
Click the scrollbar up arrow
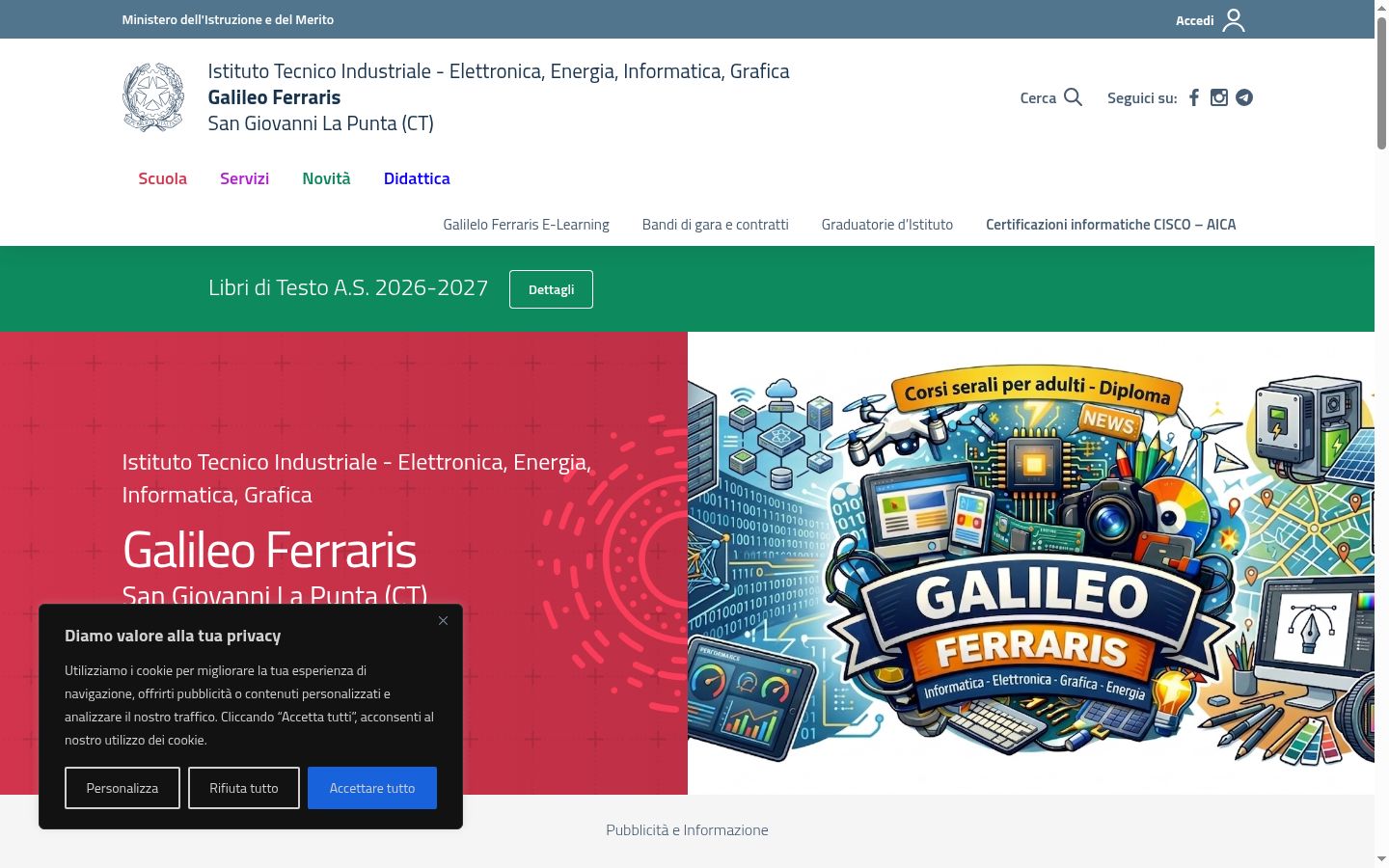pos(1381,7)
